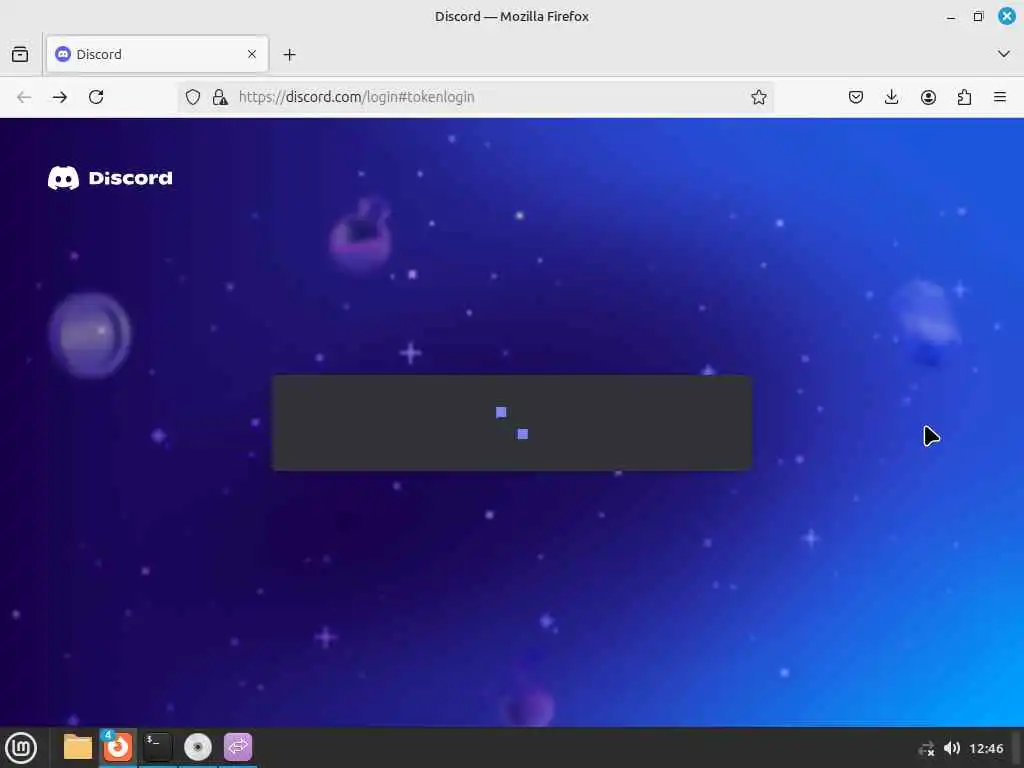Click the forward navigation arrow

tap(60, 97)
